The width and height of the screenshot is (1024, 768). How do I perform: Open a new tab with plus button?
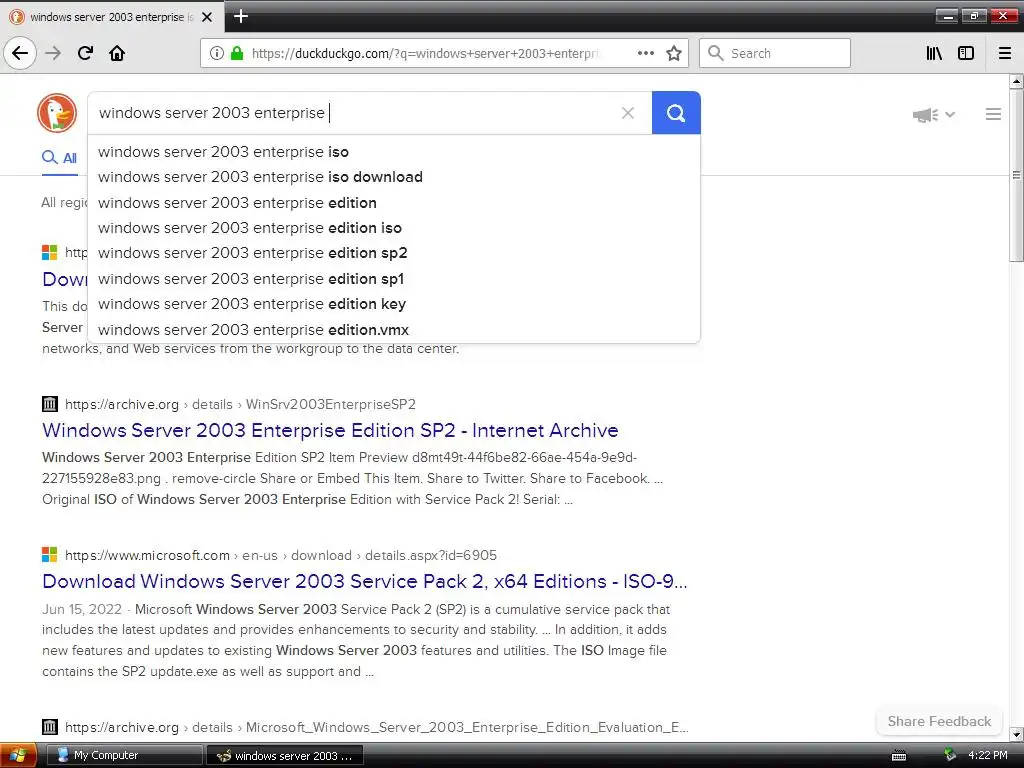pos(240,16)
